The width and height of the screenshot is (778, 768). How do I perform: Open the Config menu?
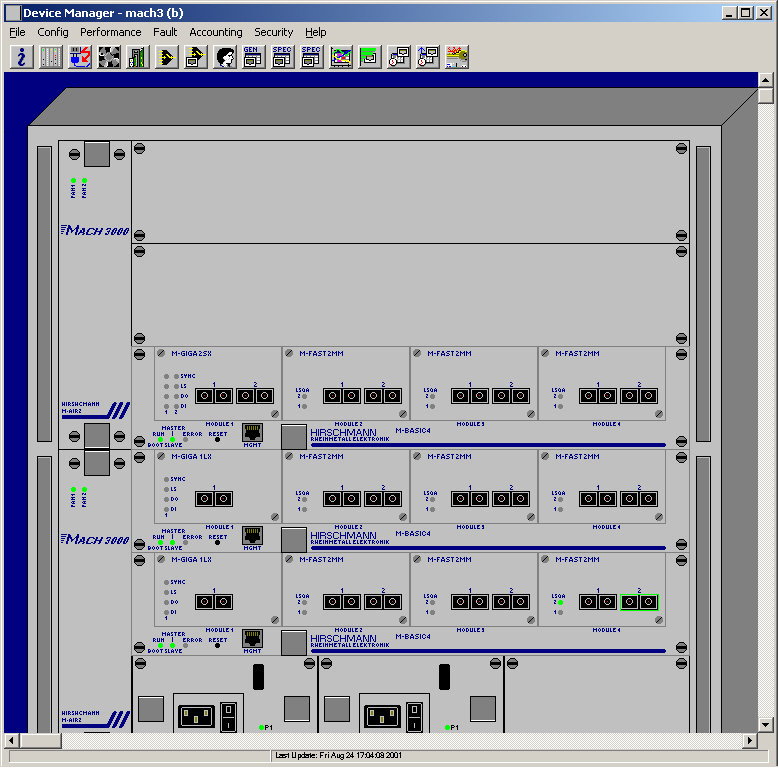[53, 32]
